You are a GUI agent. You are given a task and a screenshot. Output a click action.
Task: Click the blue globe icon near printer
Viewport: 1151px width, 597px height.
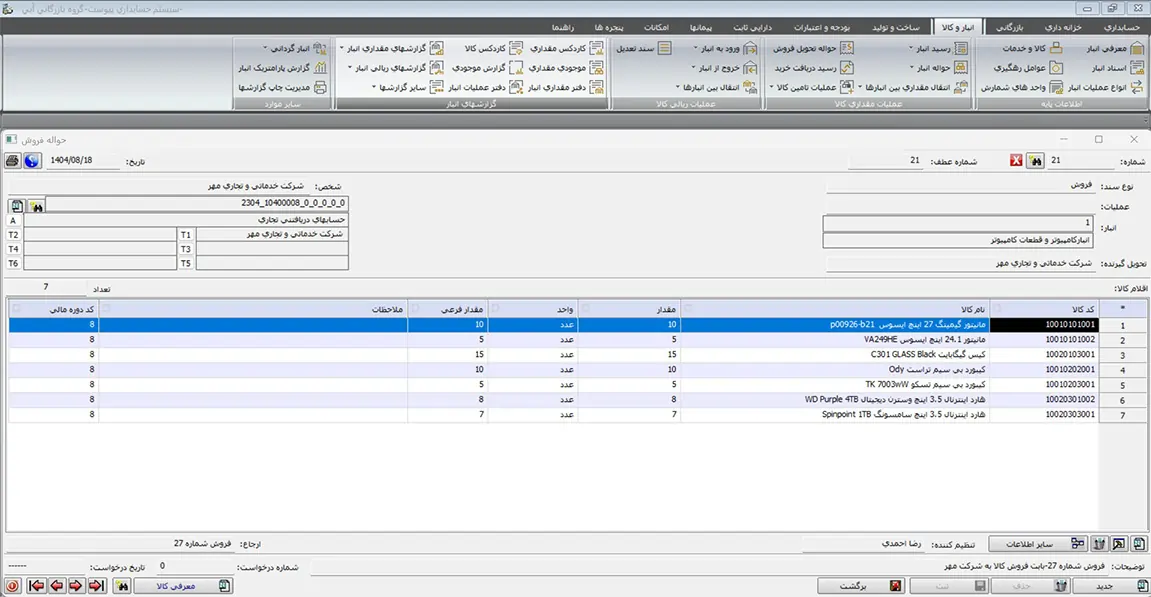coord(32,161)
